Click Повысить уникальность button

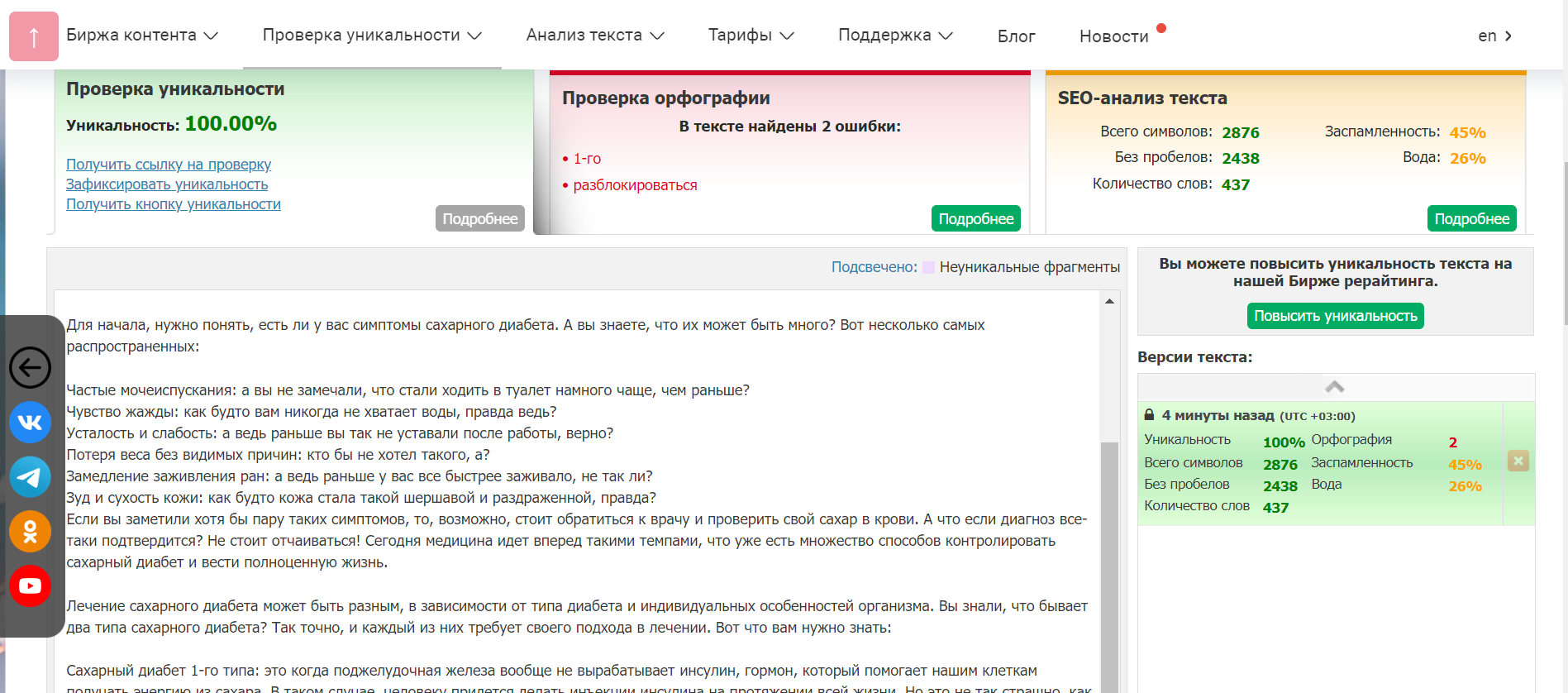click(1335, 316)
